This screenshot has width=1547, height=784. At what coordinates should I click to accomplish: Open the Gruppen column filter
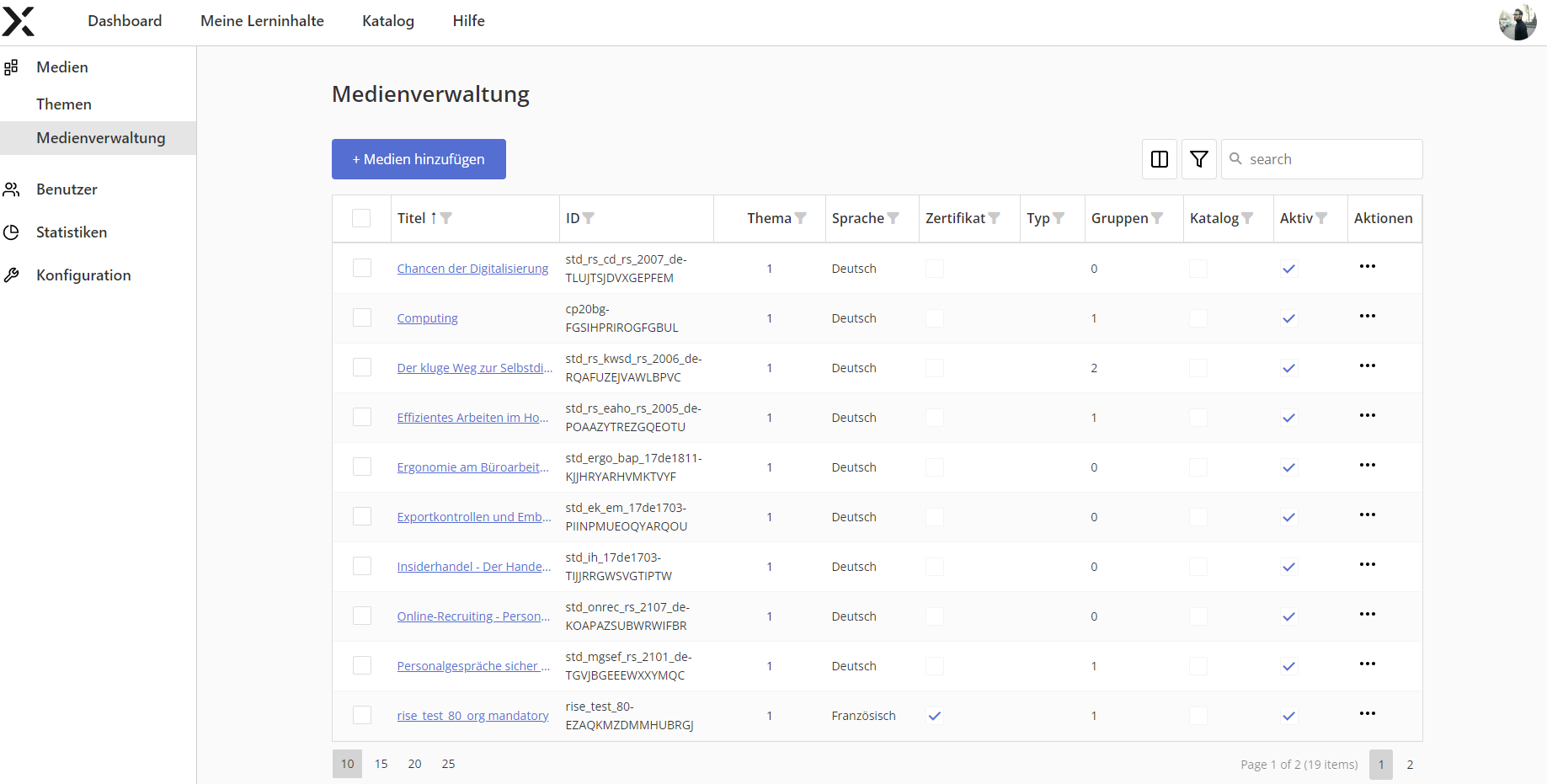pyautogui.click(x=1157, y=218)
